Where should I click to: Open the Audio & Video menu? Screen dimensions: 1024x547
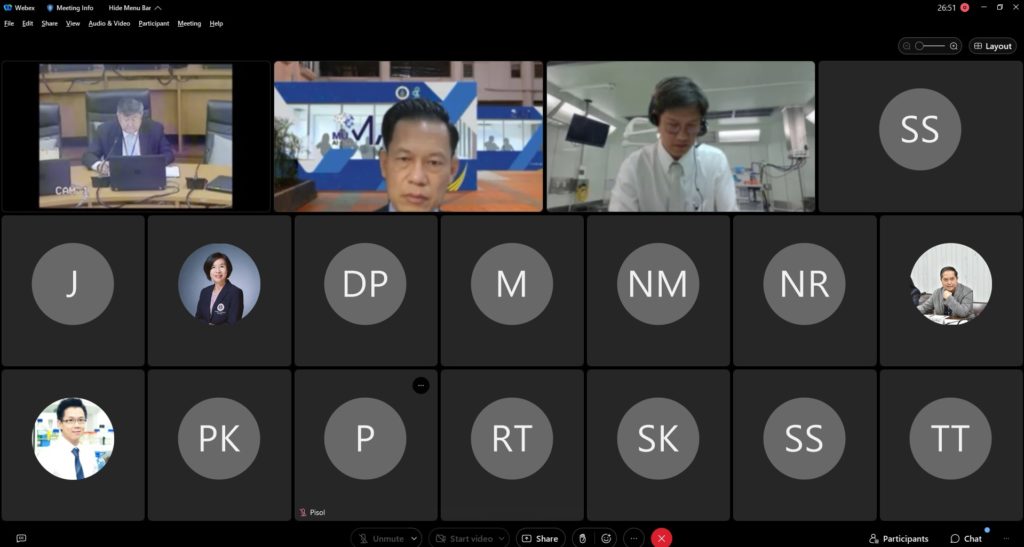pyautogui.click(x=109, y=23)
